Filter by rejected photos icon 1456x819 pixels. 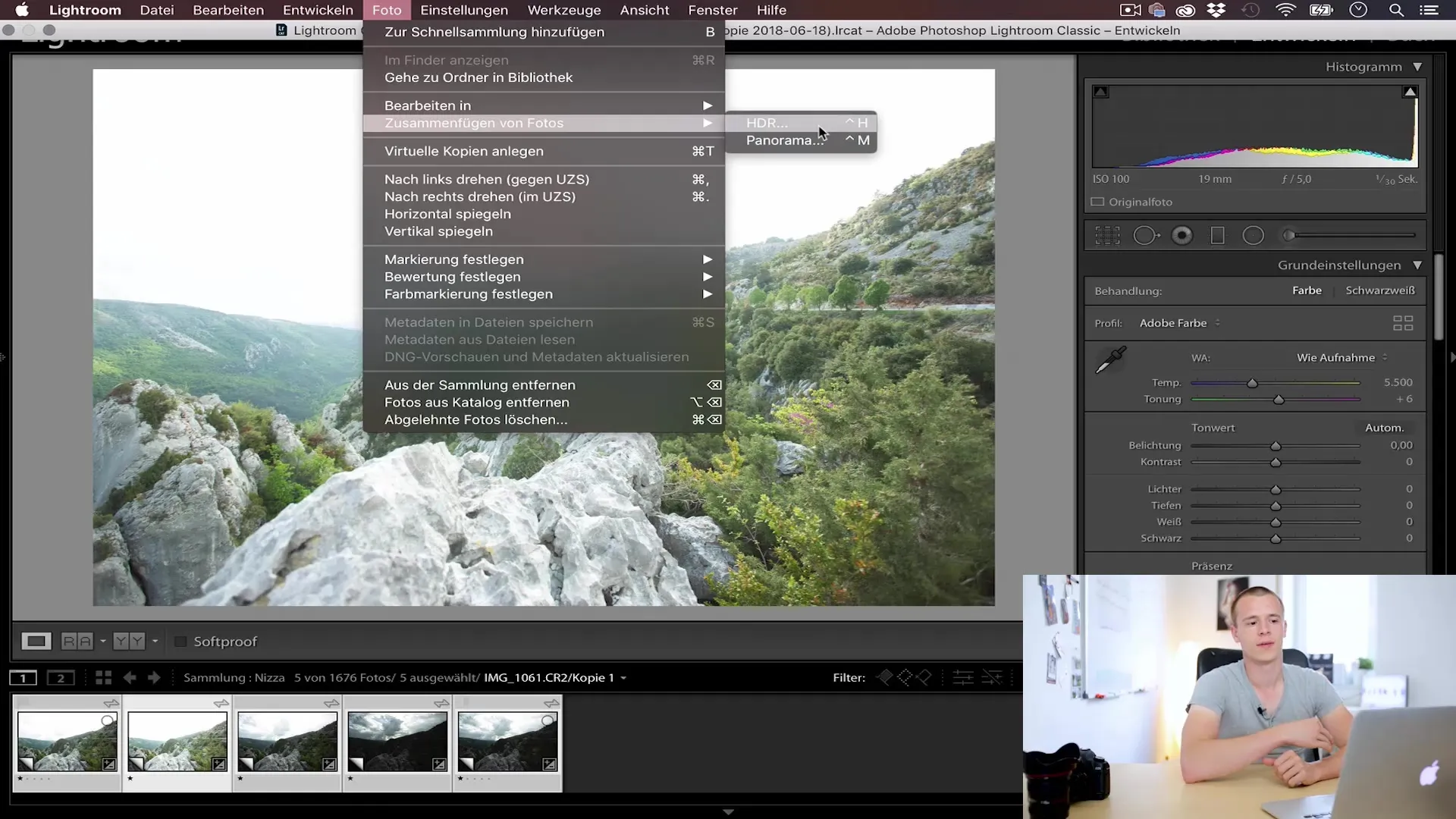pos(924,677)
